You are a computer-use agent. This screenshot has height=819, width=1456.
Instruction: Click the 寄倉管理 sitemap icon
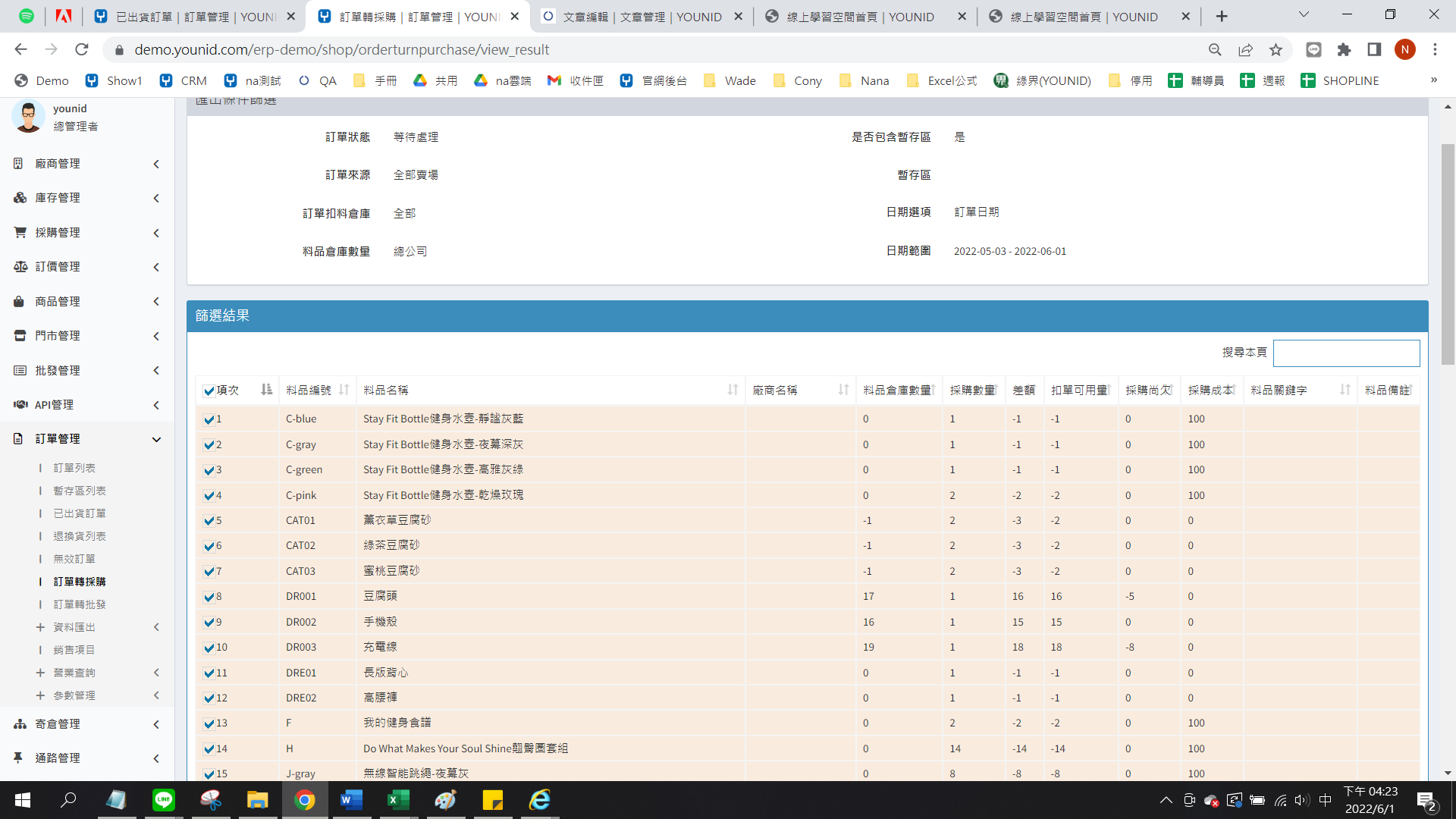pyautogui.click(x=20, y=724)
